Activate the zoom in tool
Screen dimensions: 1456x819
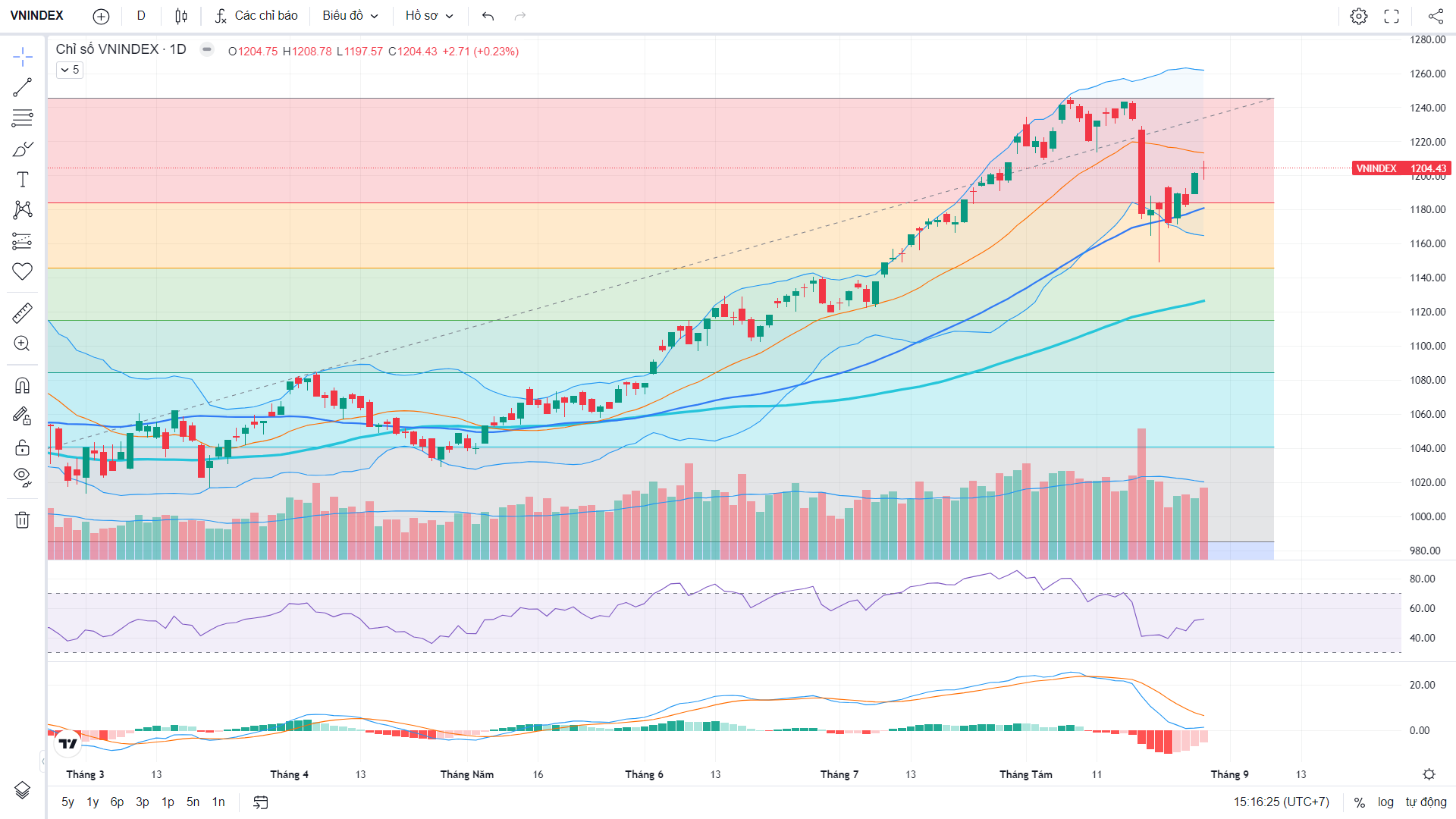pyautogui.click(x=23, y=344)
